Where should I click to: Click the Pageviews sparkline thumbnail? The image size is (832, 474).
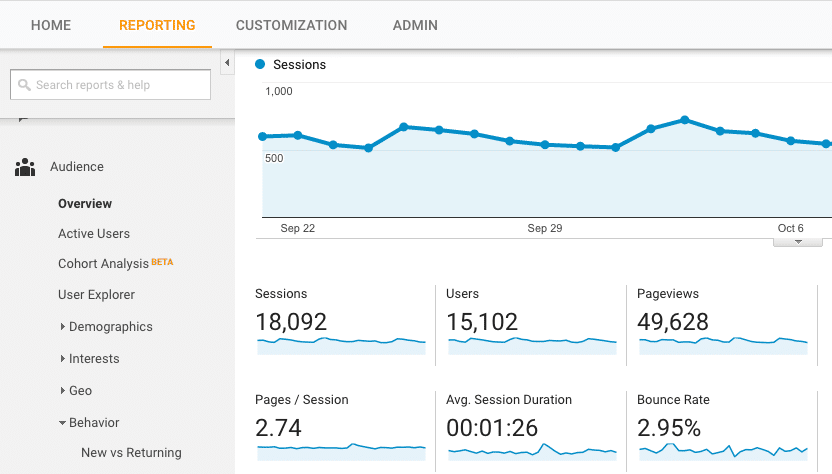(x=723, y=346)
